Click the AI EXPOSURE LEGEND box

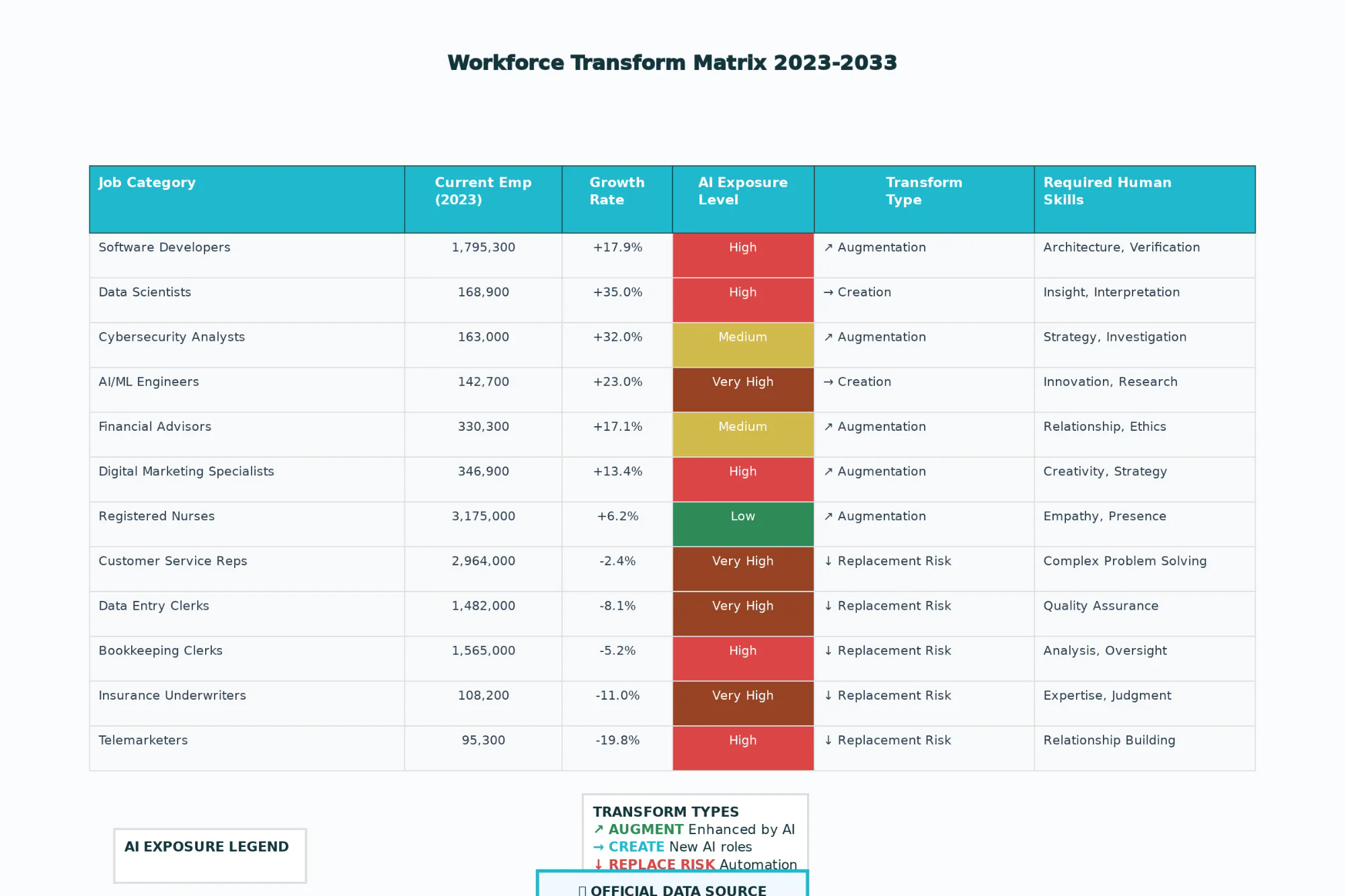point(209,855)
